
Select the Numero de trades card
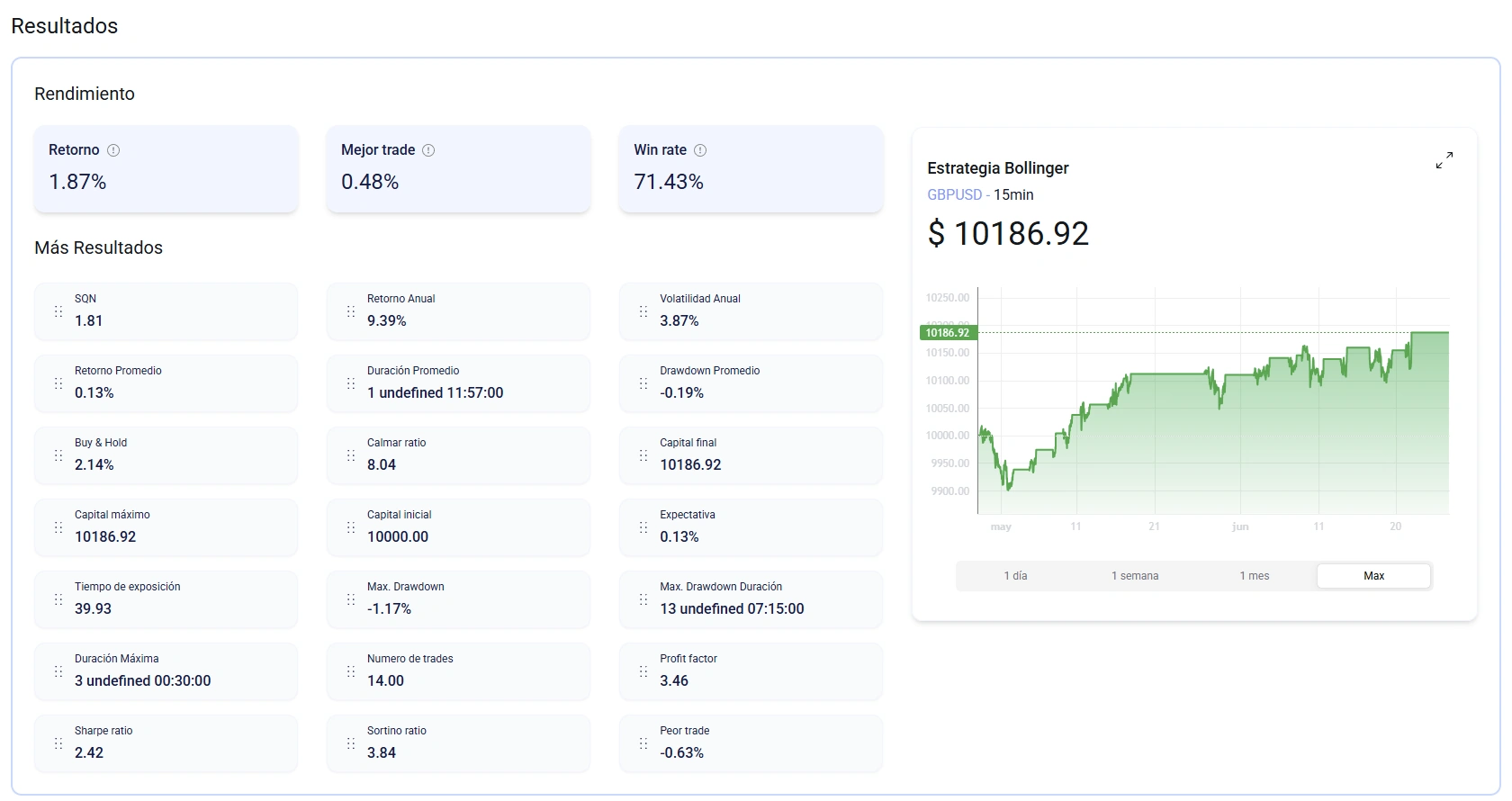coord(458,671)
